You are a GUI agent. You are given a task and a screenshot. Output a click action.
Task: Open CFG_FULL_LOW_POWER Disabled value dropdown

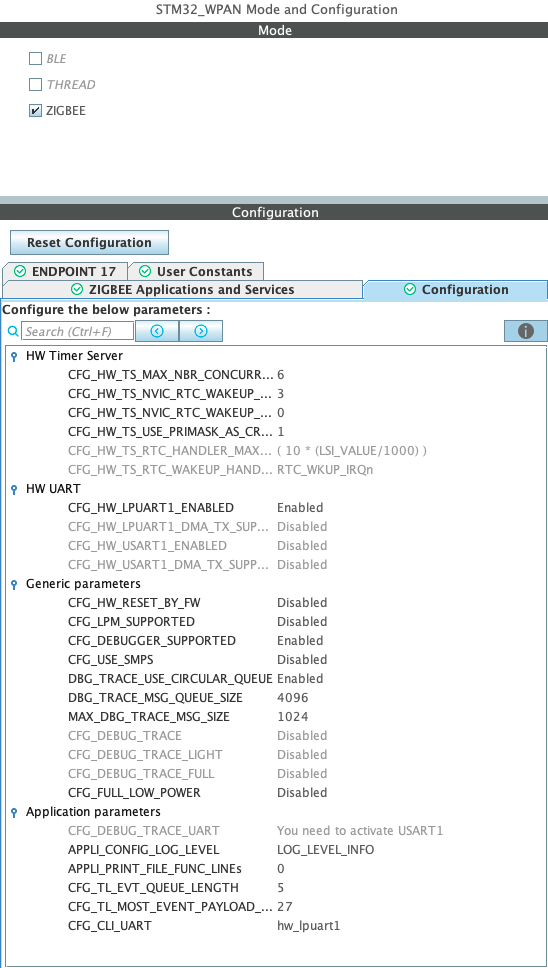[302, 793]
